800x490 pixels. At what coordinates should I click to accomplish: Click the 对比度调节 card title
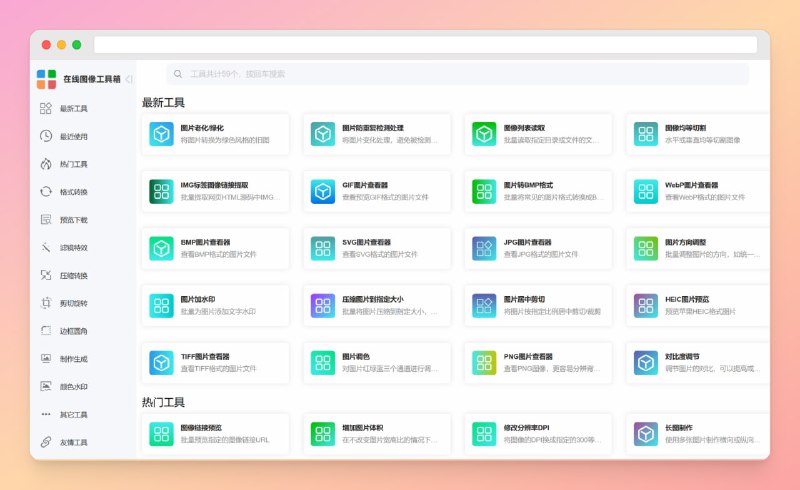coord(682,356)
